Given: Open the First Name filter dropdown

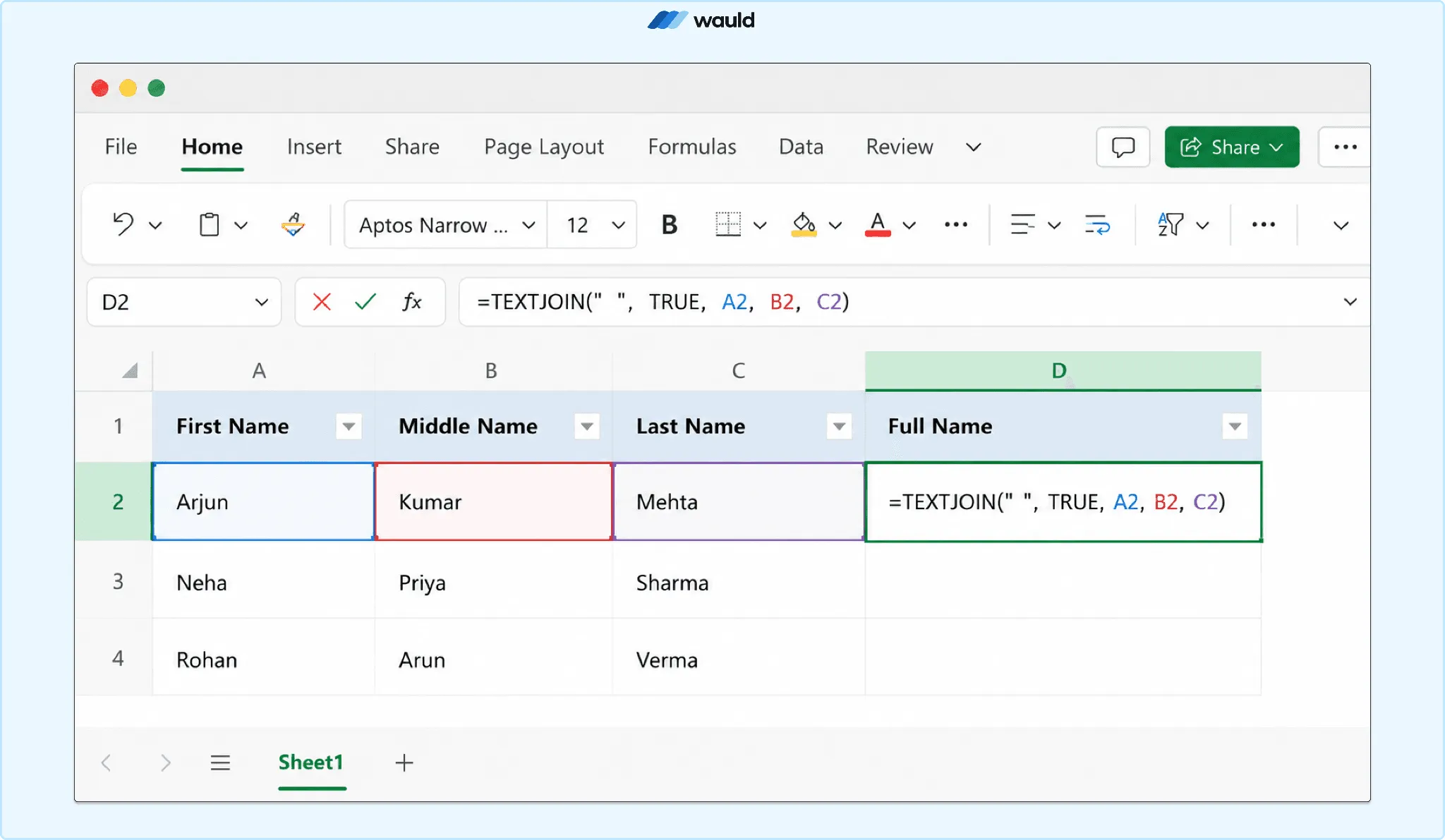Looking at the screenshot, I should click(x=349, y=426).
